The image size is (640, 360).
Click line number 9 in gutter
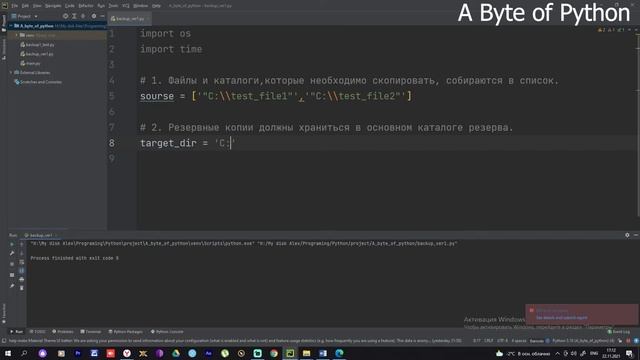click(112, 159)
